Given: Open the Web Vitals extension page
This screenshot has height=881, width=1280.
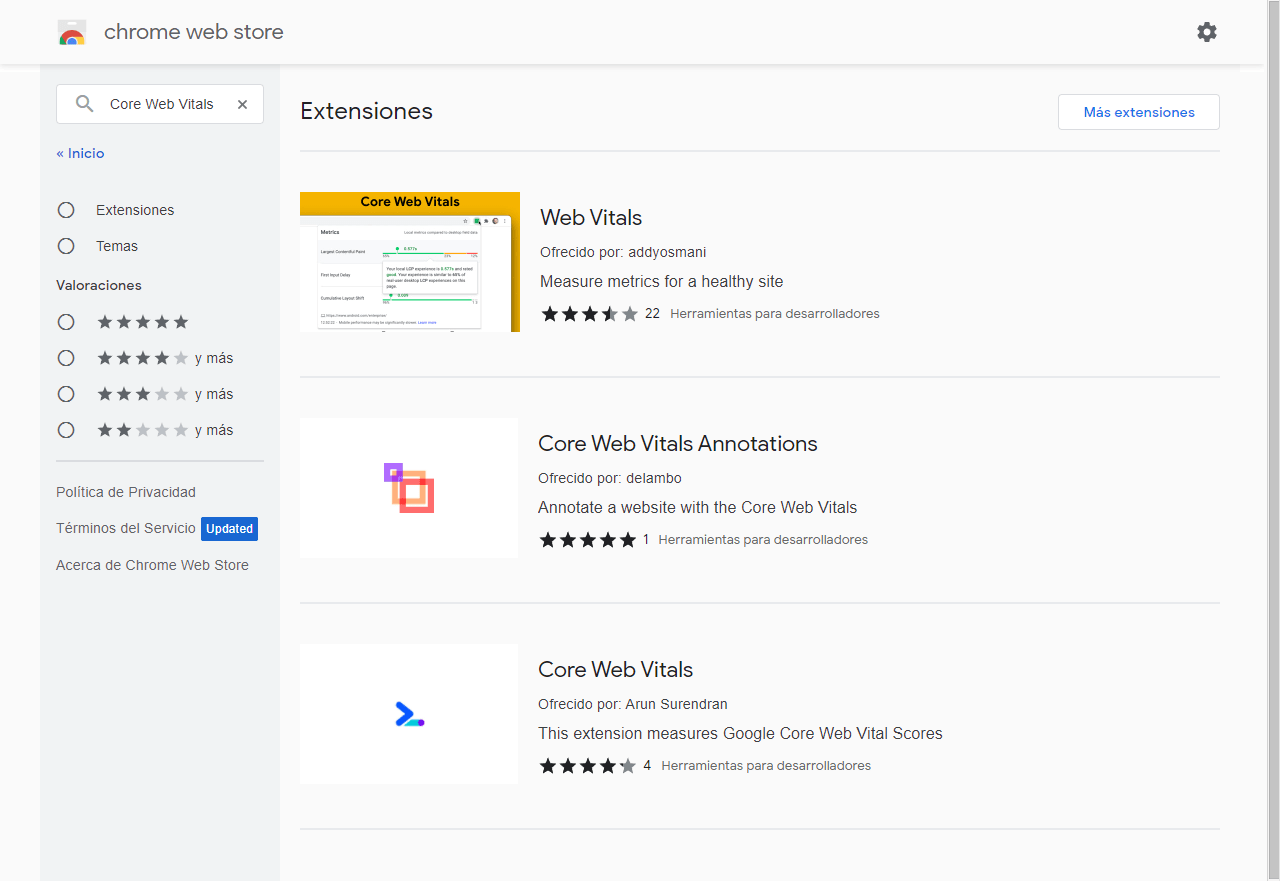Looking at the screenshot, I should pyautogui.click(x=590, y=217).
